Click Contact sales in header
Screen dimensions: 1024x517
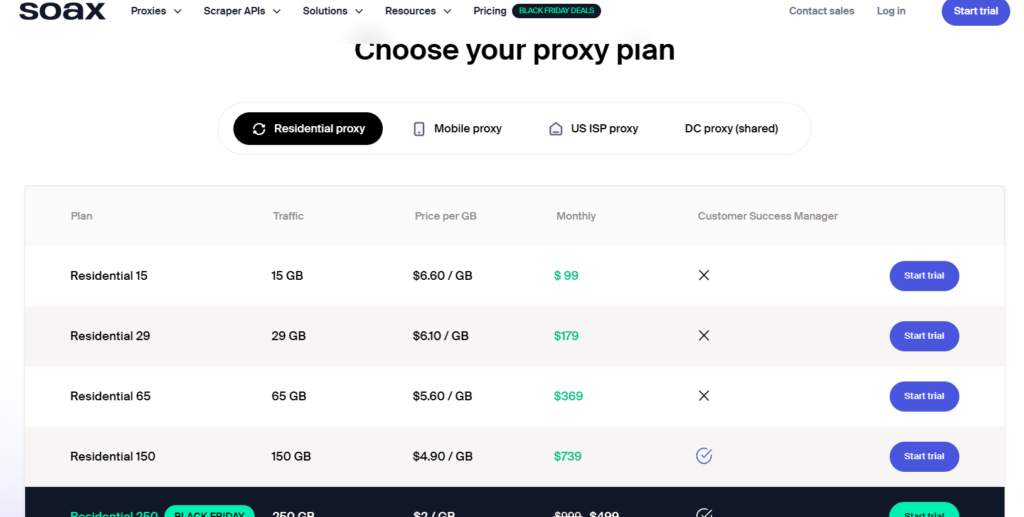tap(822, 11)
